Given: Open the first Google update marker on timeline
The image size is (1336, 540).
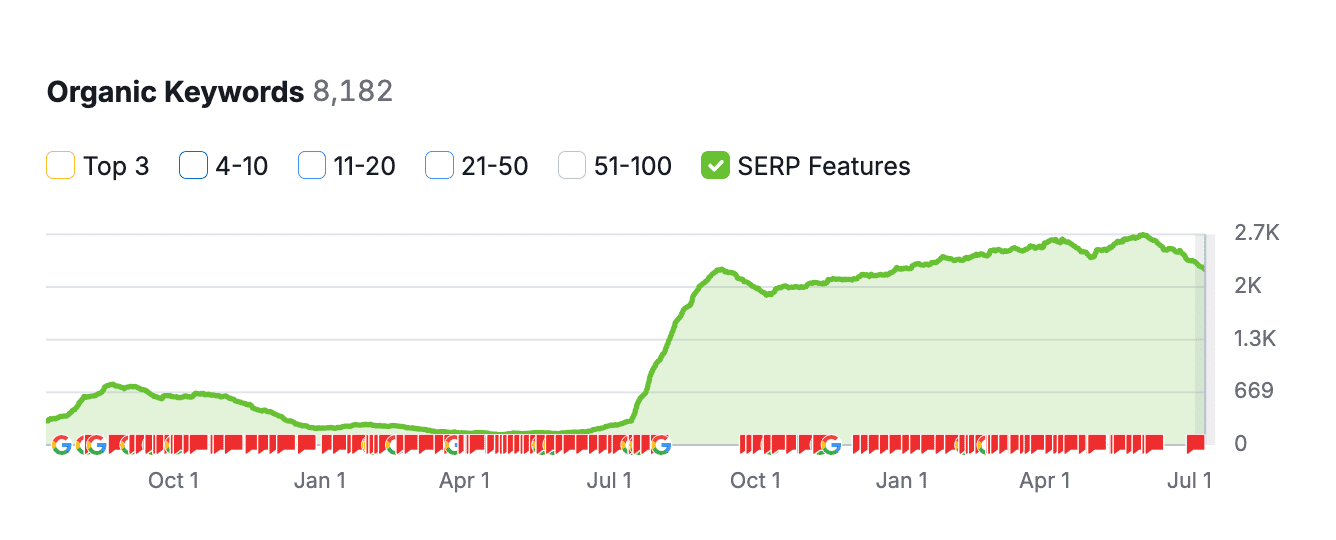Looking at the screenshot, I should point(61,445).
